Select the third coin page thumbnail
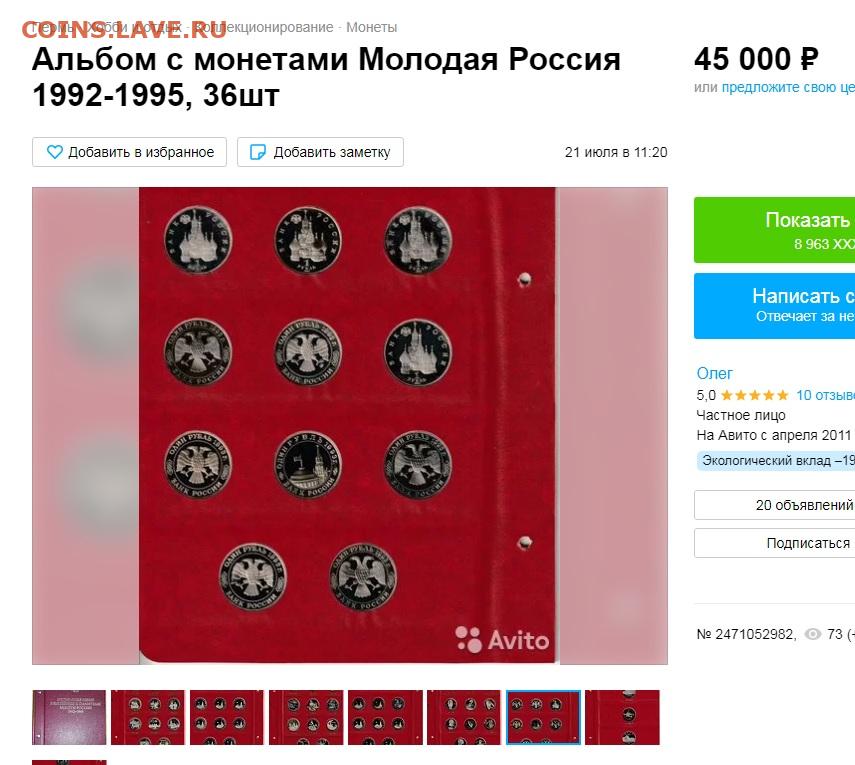855x765 pixels. click(x=227, y=717)
